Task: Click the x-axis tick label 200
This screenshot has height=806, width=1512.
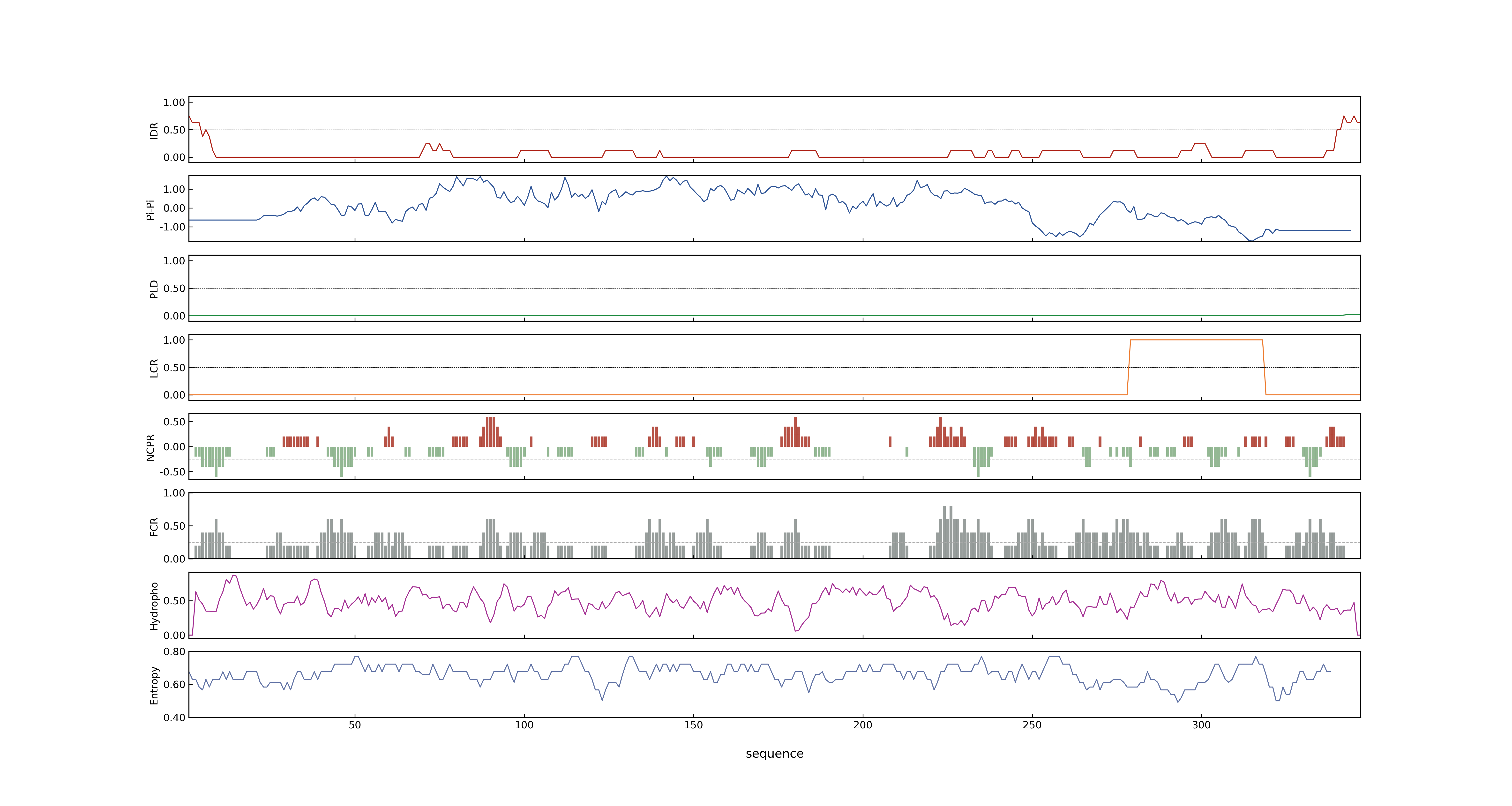Action: pyautogui.click(x=863, y=725)
